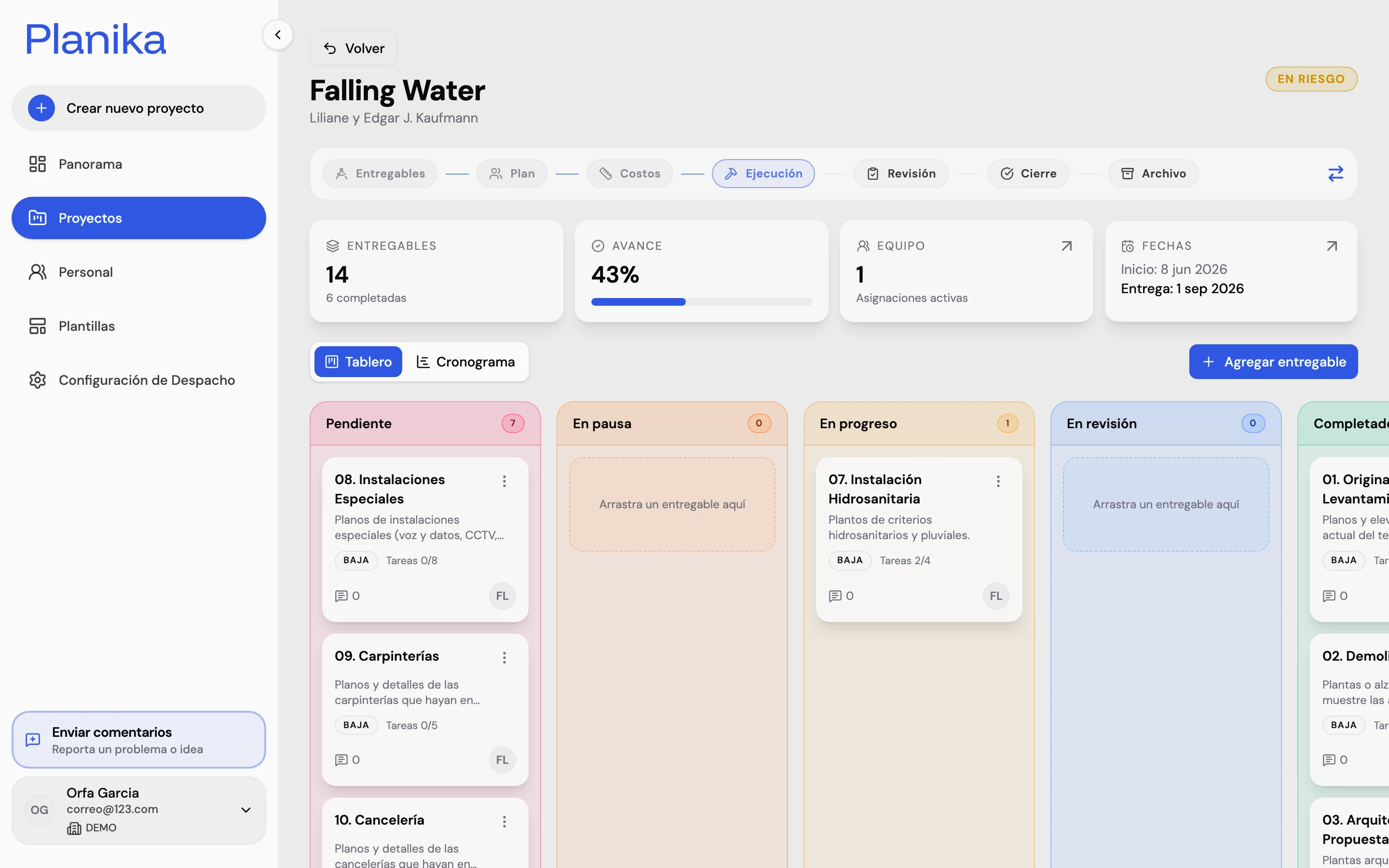Select the Archivo phase step
This screenshot has width=1389, height=868.
point(1154,174)
